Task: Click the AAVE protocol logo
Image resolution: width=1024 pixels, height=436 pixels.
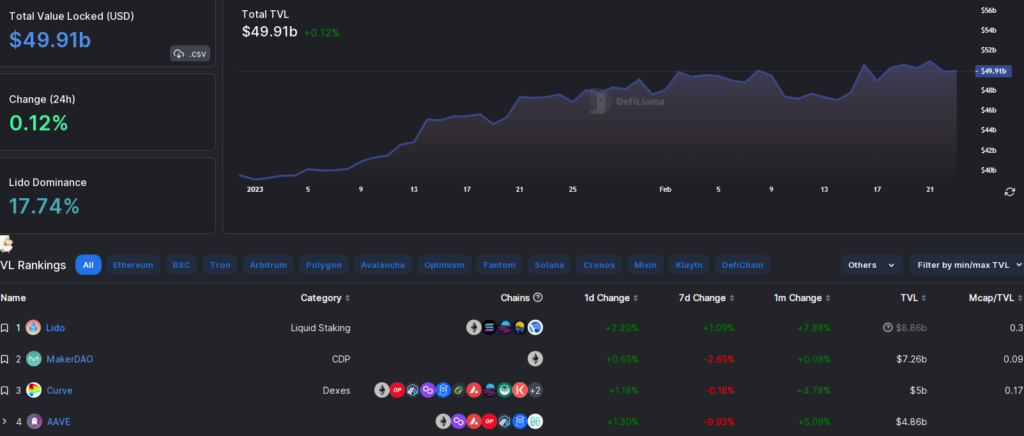Action: 34,421
